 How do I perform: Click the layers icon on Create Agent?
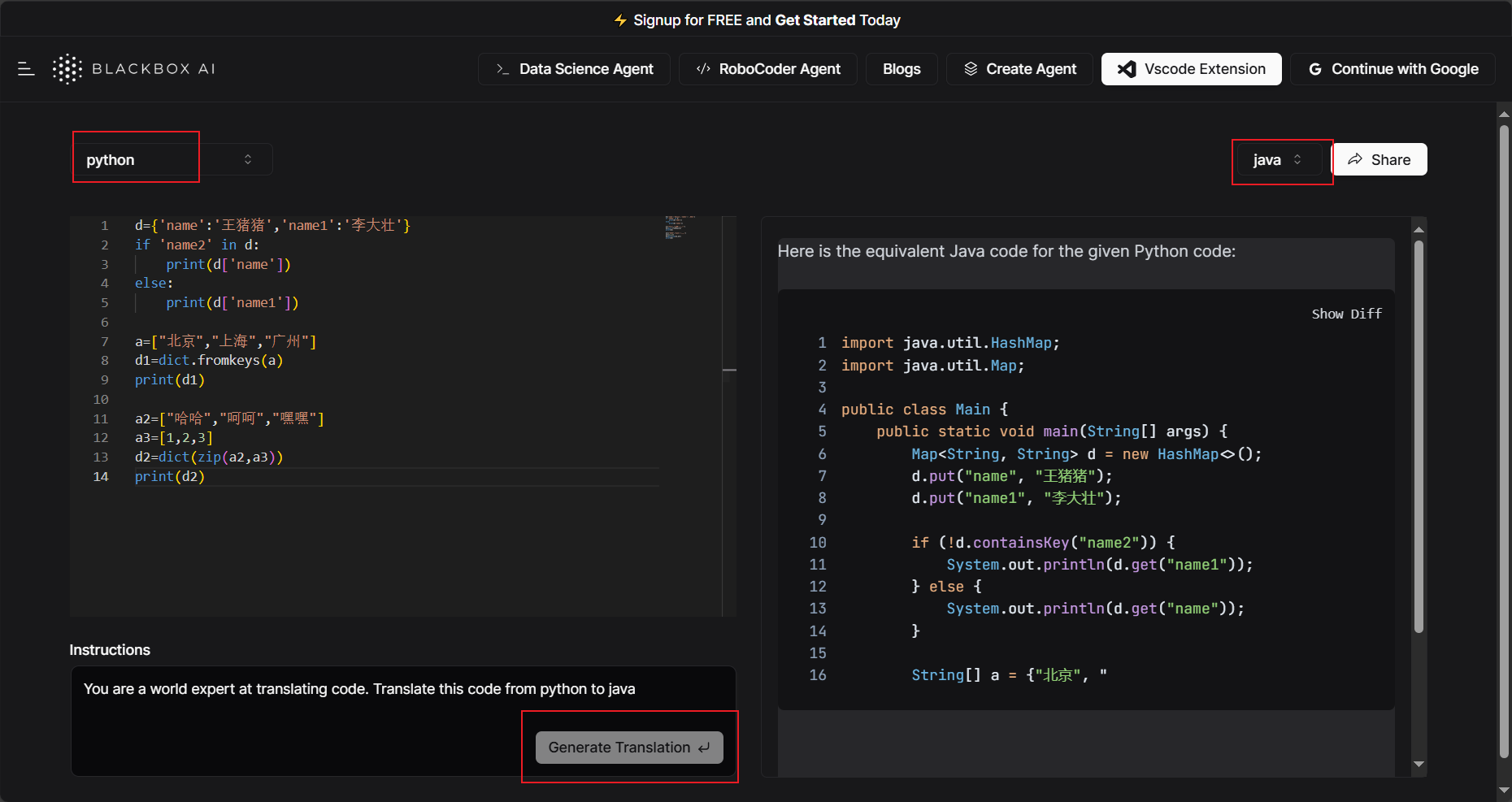pyautogui.click(x=971, y=69)
